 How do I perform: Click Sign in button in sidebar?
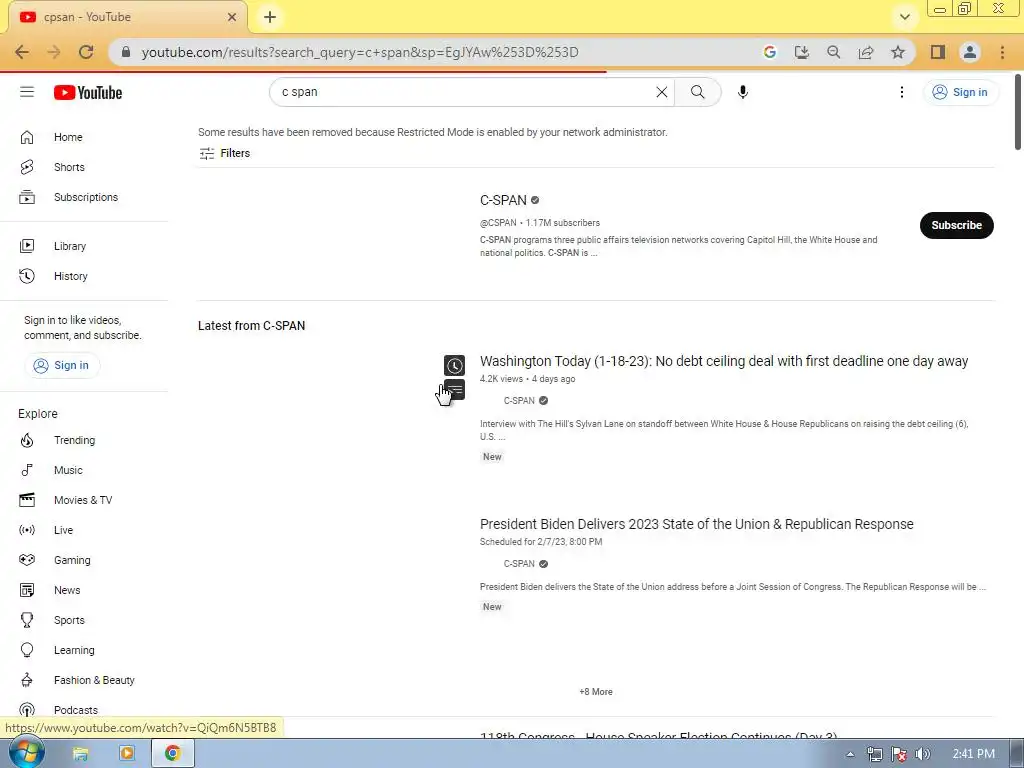coord(62,365)
